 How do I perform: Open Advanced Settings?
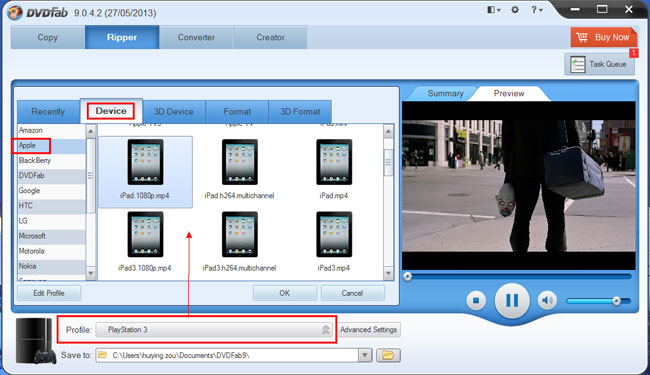[x=368, y=330]
